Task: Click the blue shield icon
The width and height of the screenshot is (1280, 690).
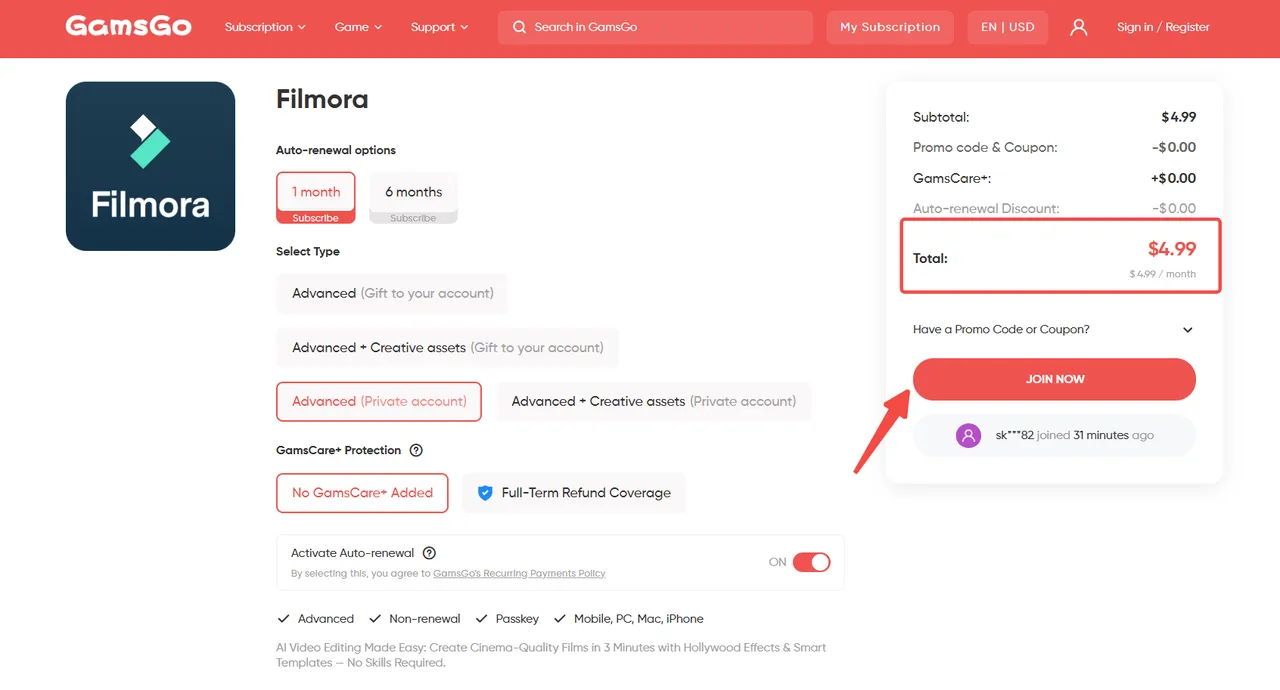Action: click(485, 493)
